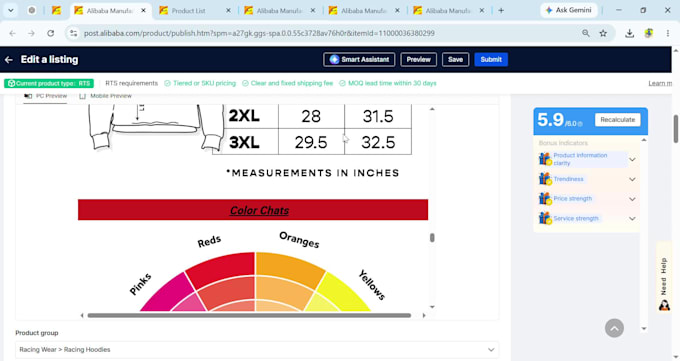Open the zoom magnifier icon in address bar

[586, 33]
